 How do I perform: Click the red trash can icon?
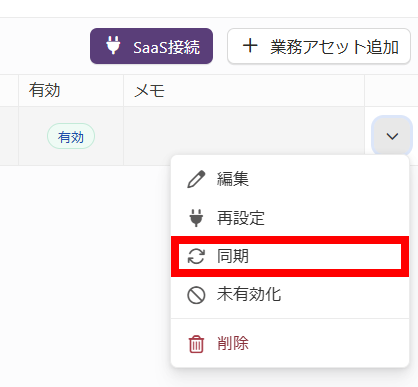(x=196, y=344)
